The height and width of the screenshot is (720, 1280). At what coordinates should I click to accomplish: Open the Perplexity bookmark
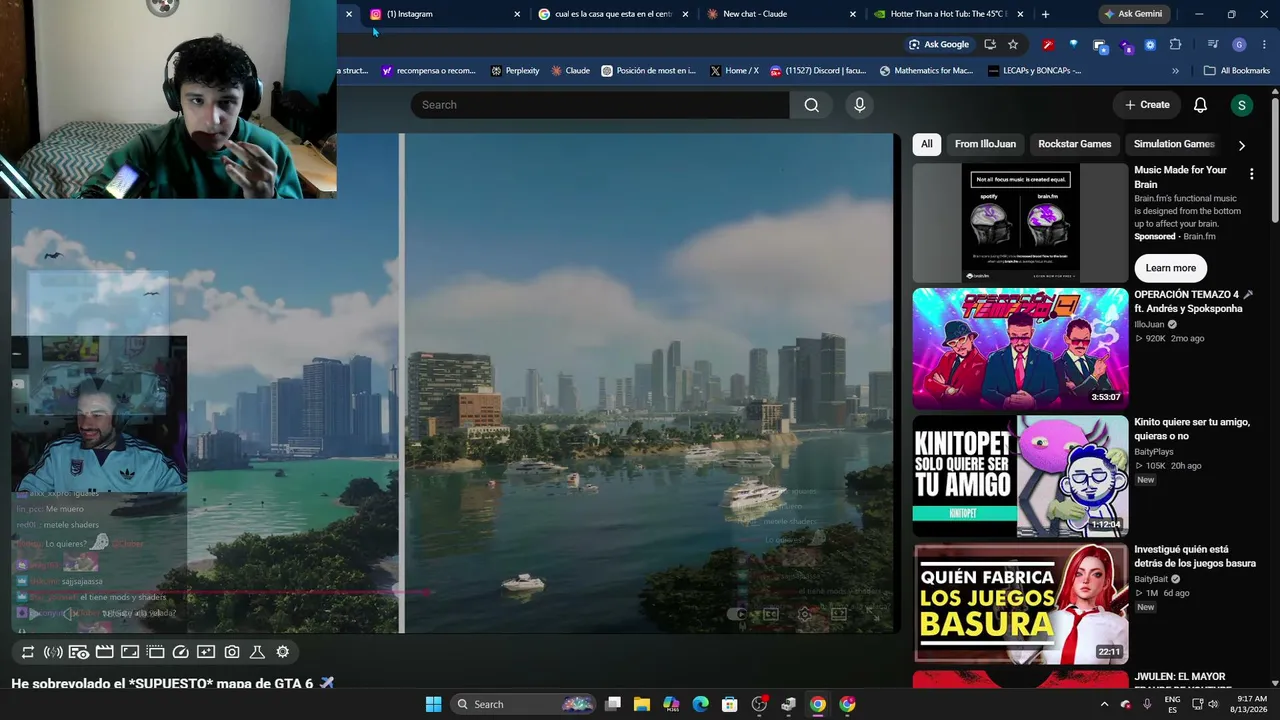coord(515,71)
